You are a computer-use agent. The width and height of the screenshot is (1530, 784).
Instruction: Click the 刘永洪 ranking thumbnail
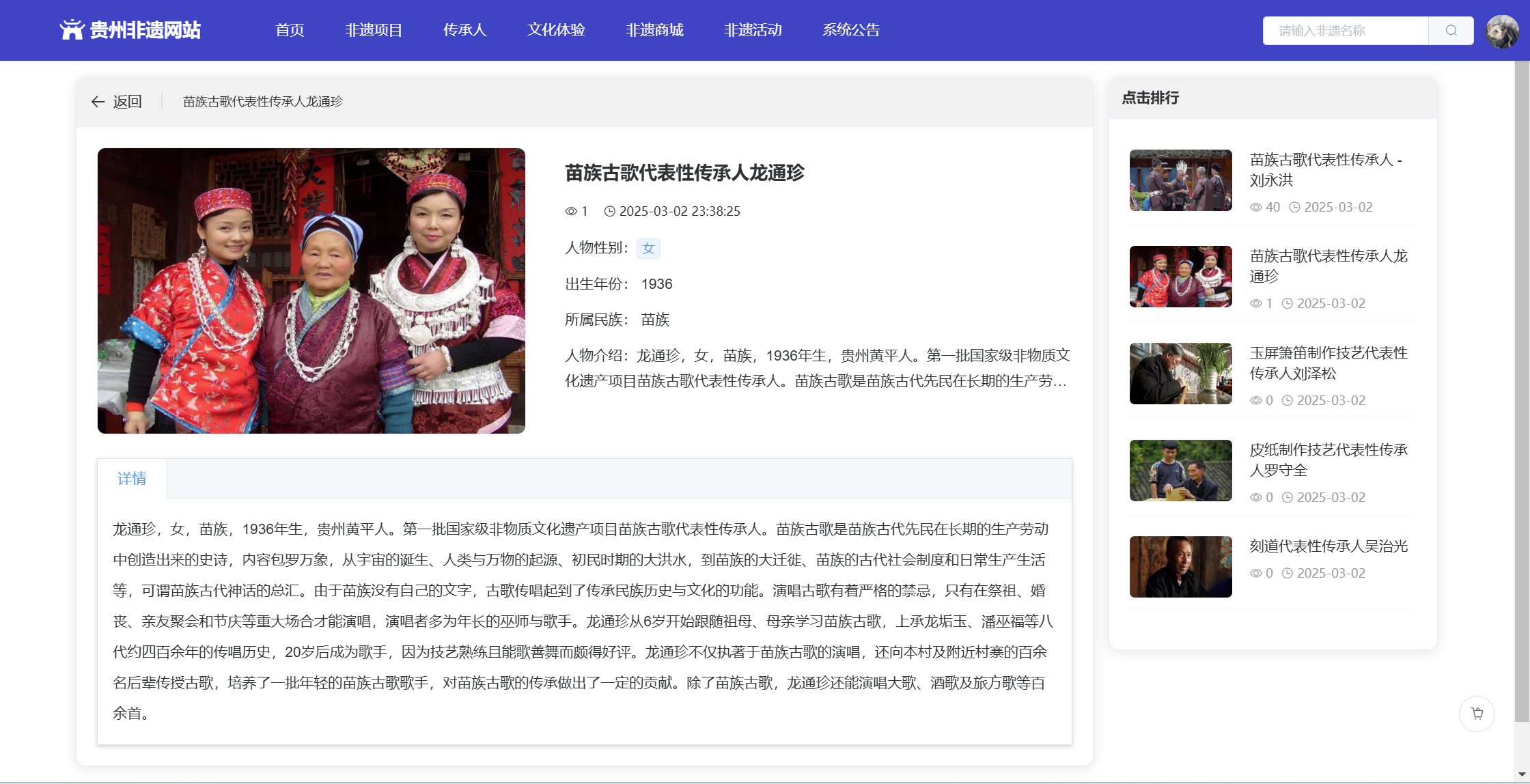(x=1180, y=180)
